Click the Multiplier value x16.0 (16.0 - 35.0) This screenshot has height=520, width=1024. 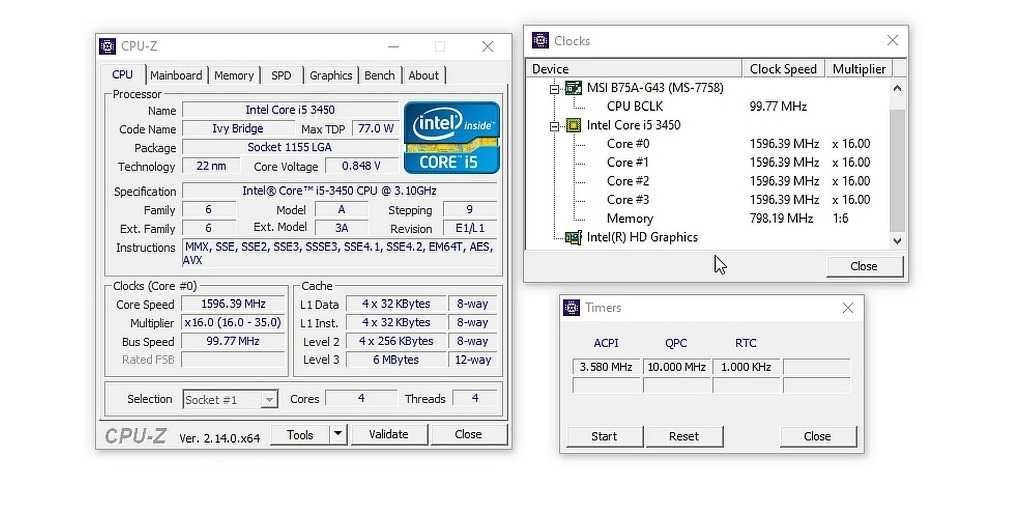233,323
